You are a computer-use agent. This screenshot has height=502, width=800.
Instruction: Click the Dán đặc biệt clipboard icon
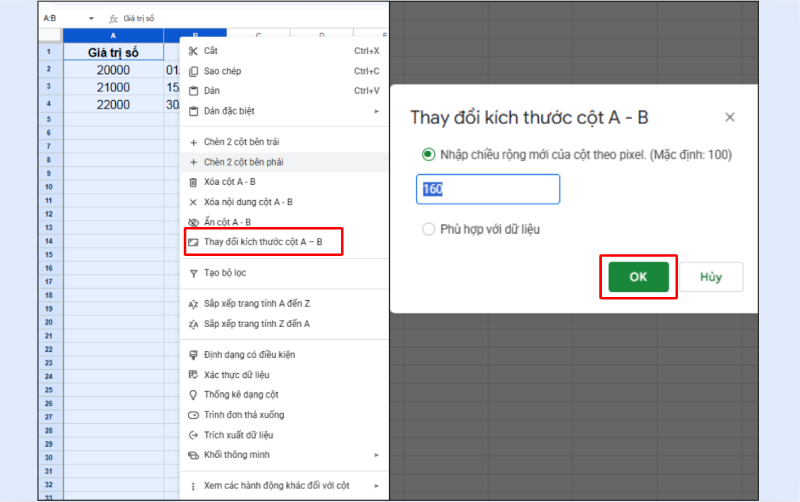tap(193, 111)
